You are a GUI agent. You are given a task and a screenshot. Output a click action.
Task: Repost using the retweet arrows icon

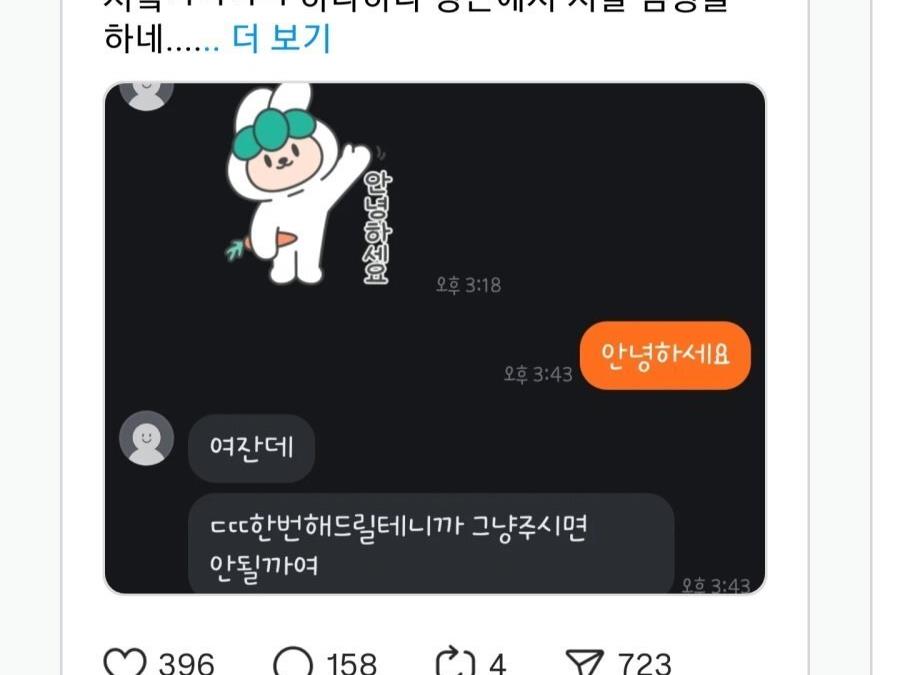[x=455, y=663]
